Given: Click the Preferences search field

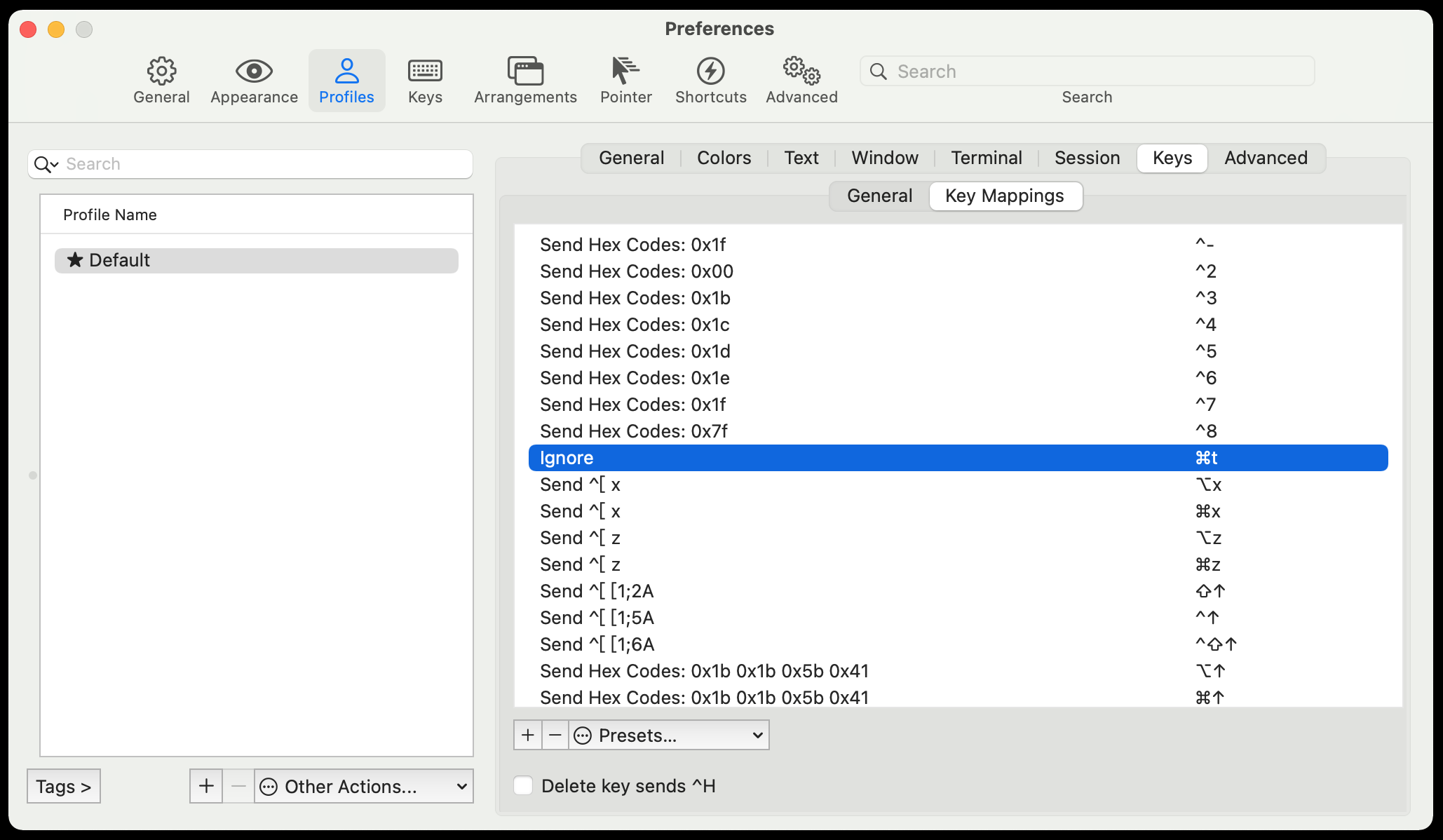Looking at the screenshot, I should [x=1087, y=72].
